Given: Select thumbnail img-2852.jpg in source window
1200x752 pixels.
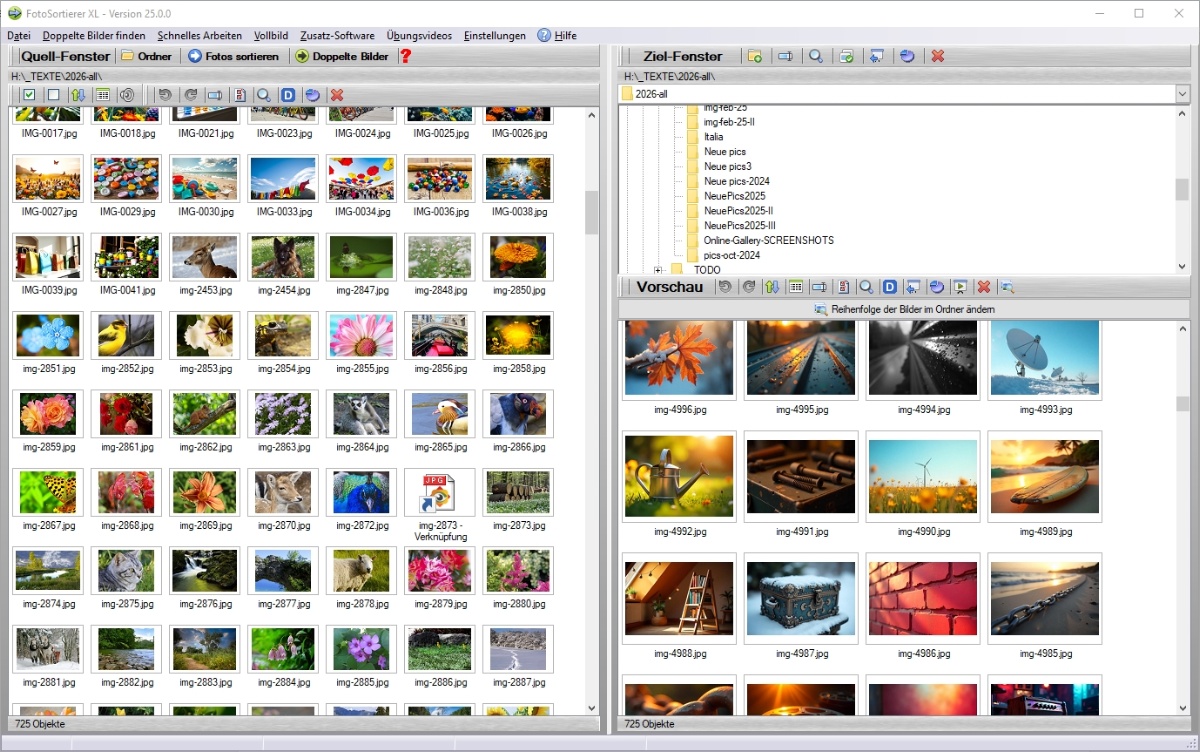Looking at the screenshot, I should 125,335.
